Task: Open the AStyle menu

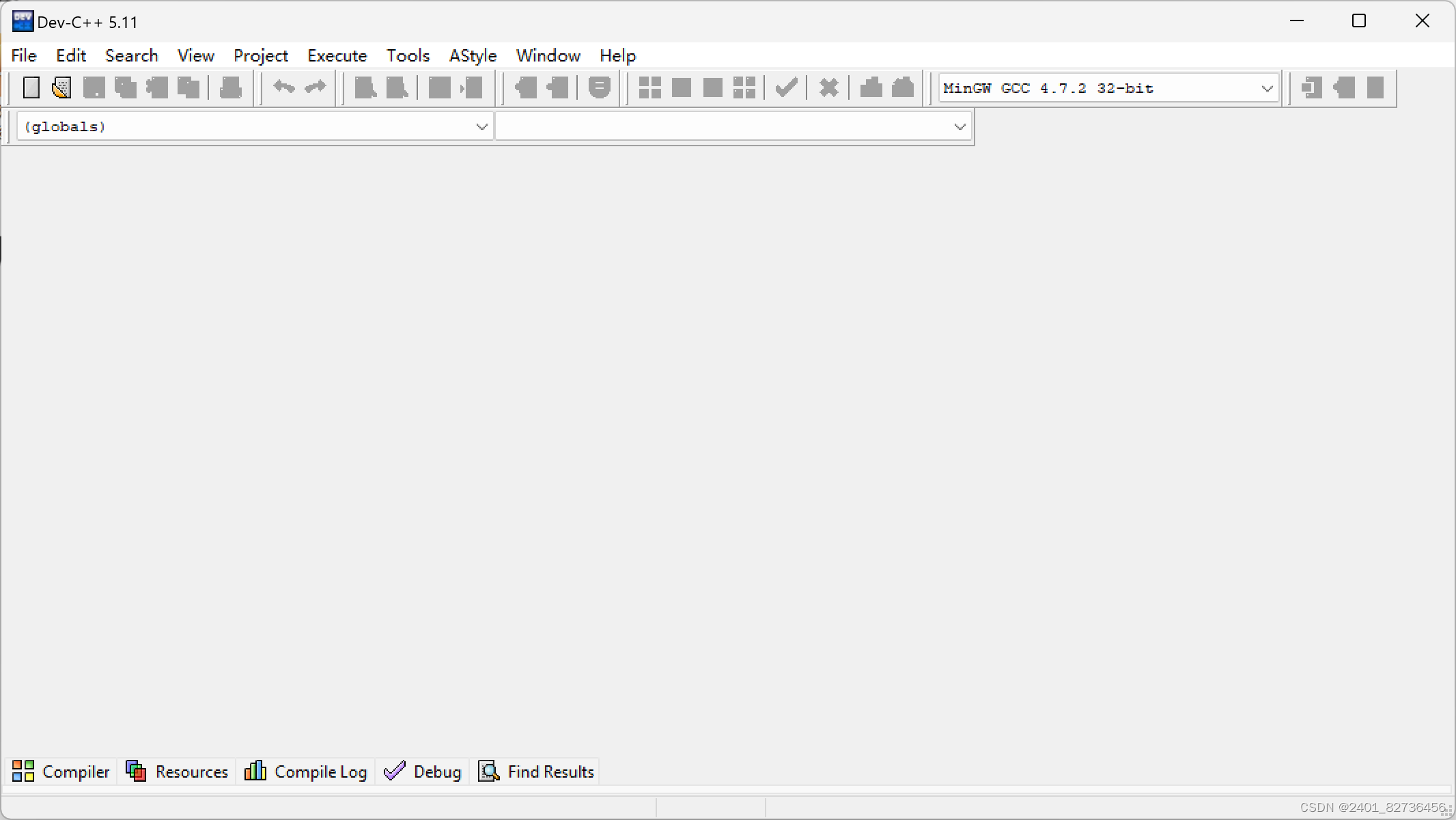Action: click(x=473, y=55)
